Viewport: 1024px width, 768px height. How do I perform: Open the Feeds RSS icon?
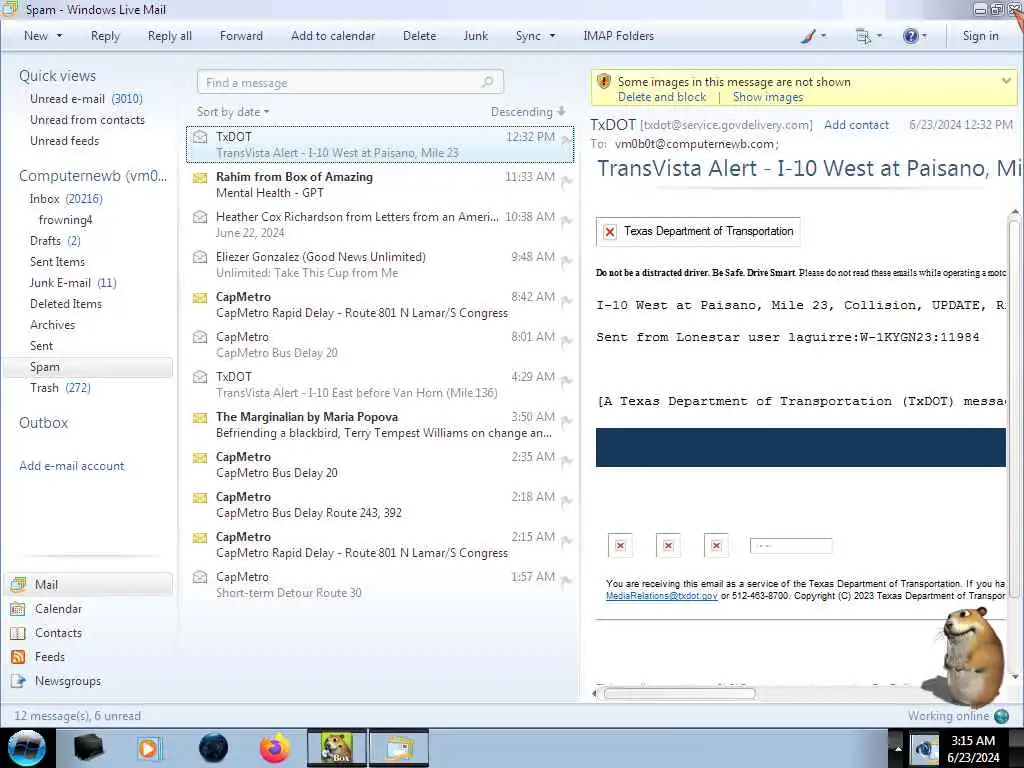tap(18, 657)
